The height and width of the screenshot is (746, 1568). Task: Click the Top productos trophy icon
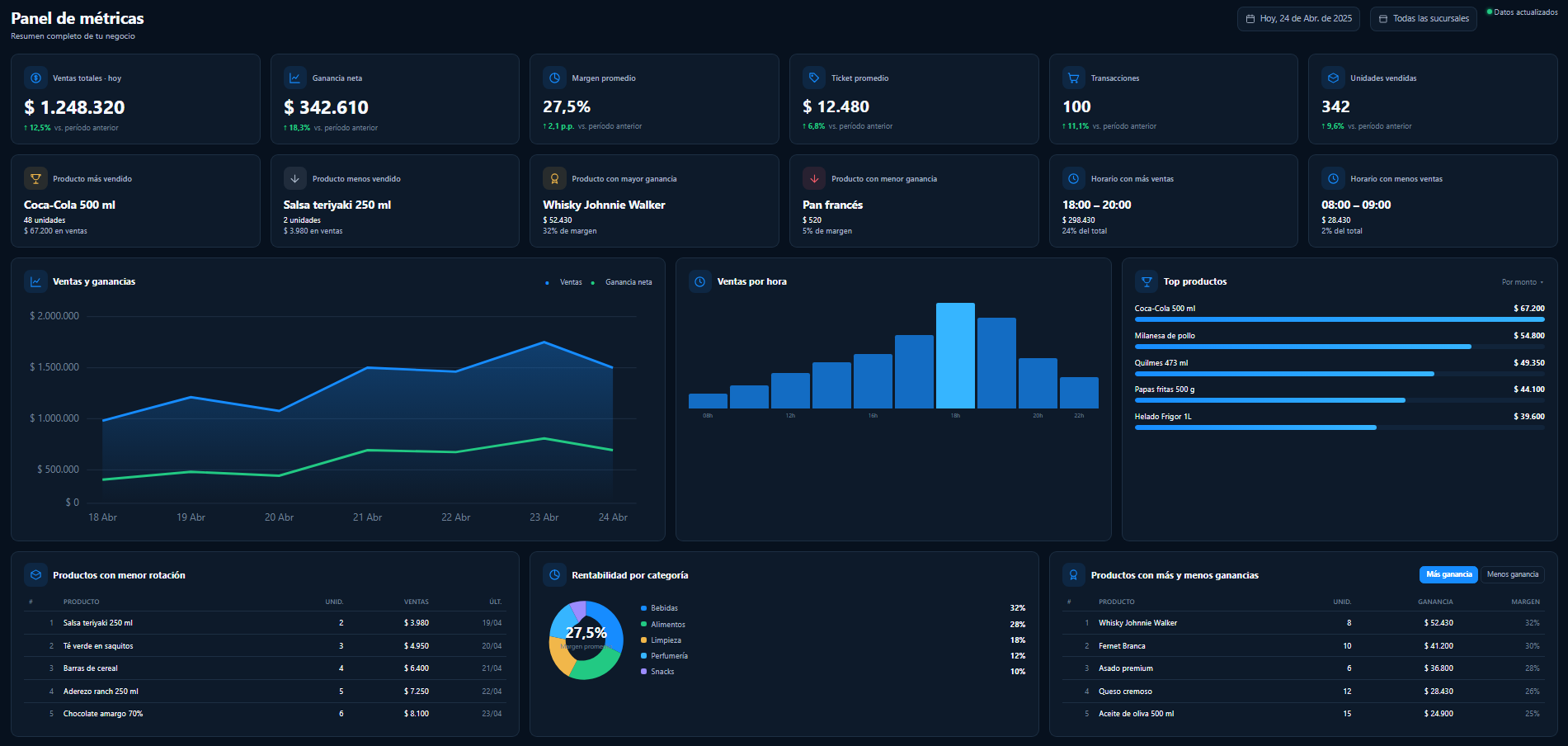[x=1147, y=281]
